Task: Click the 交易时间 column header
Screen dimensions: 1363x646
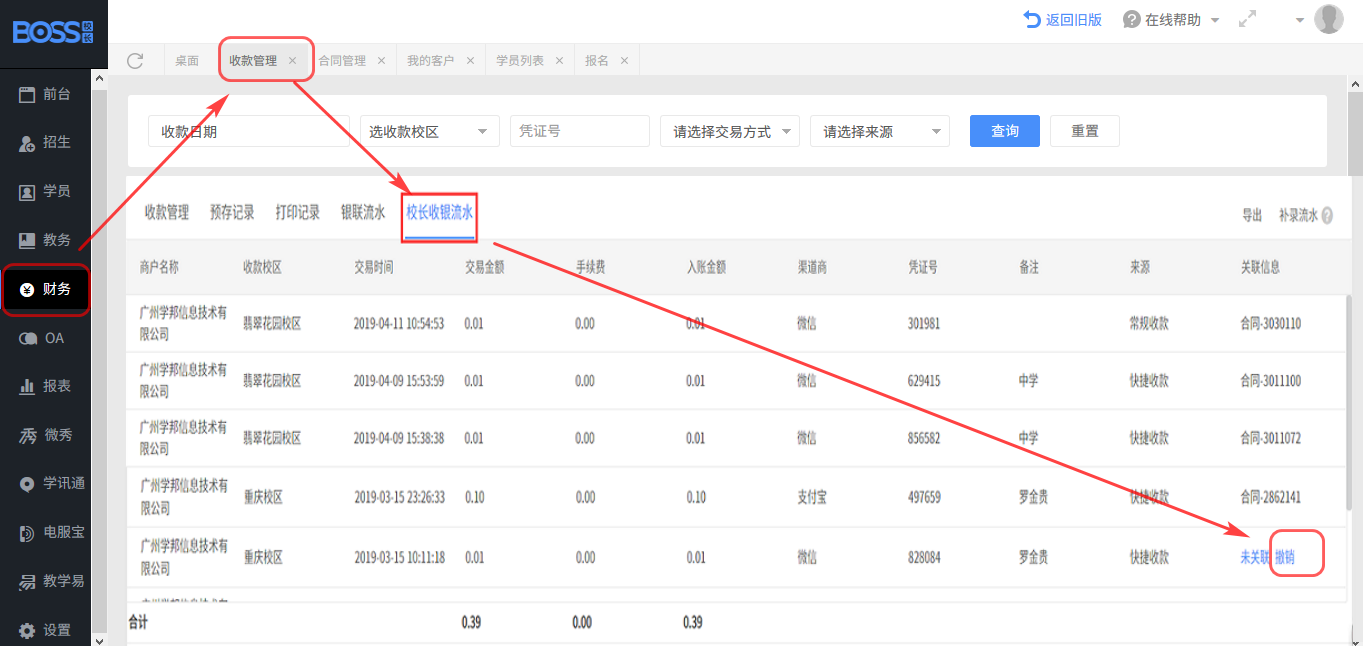Action: coord(373,267)
